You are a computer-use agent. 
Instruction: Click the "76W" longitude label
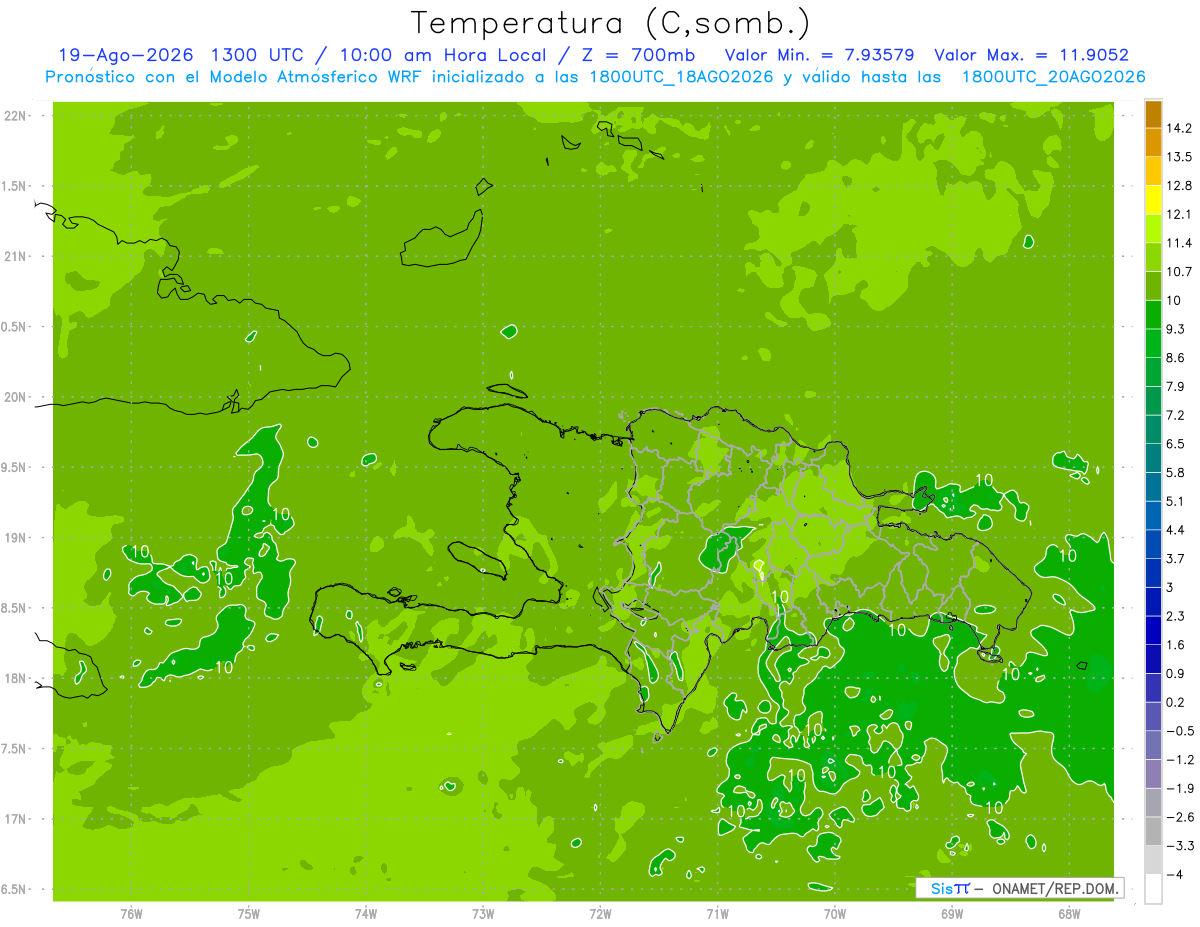click(131, 913)
